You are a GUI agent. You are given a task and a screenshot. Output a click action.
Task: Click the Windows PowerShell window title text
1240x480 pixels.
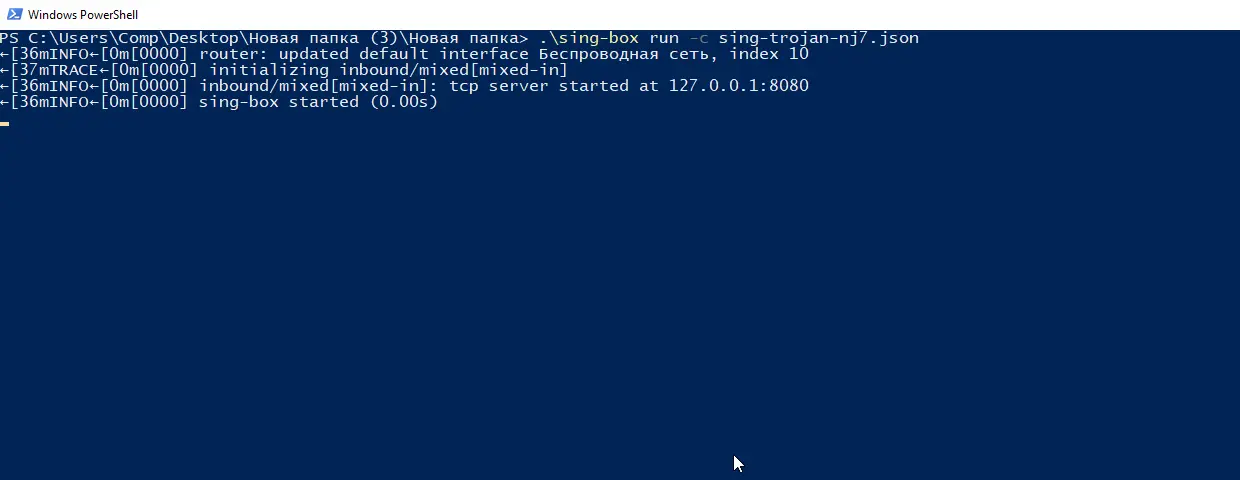point(82,15)
